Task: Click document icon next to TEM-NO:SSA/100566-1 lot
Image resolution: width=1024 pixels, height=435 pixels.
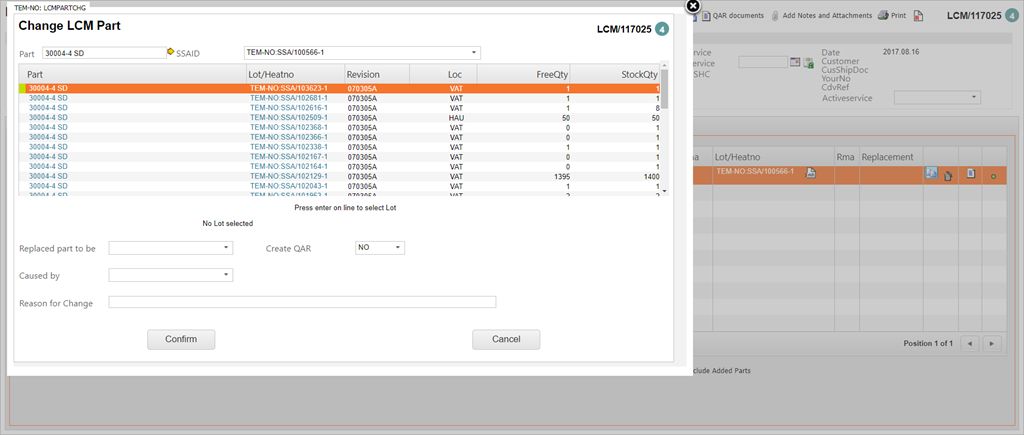Action: pos(811,173)
